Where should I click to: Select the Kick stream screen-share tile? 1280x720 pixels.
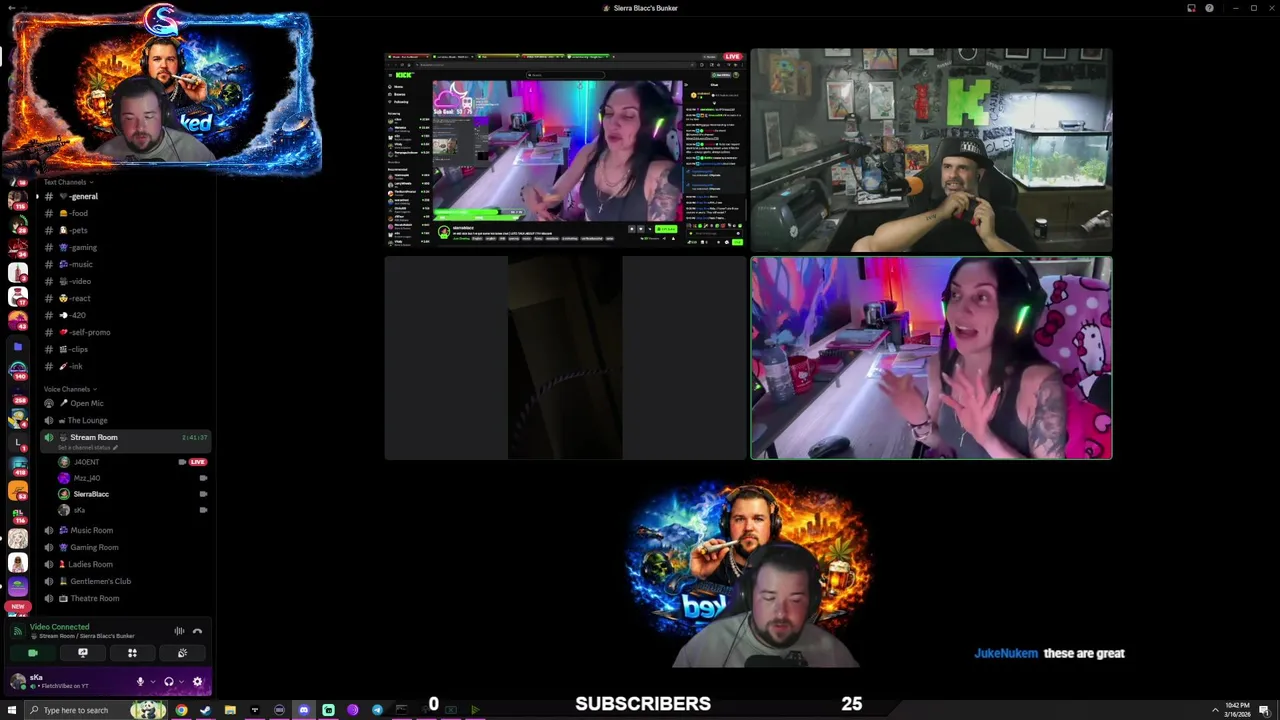click(565, 150)
